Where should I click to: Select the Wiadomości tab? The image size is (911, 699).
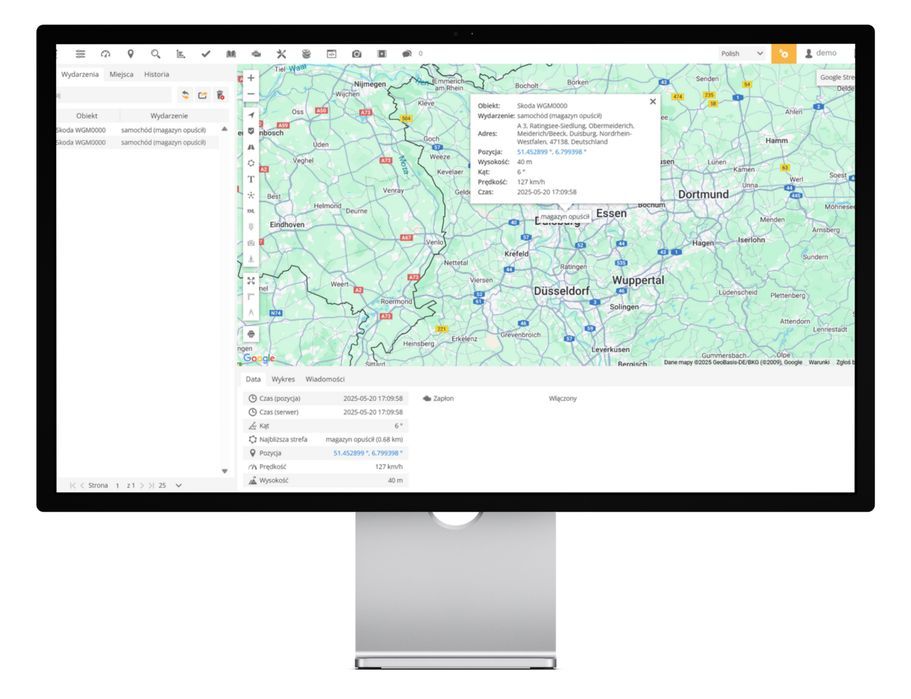click(325, 379)
